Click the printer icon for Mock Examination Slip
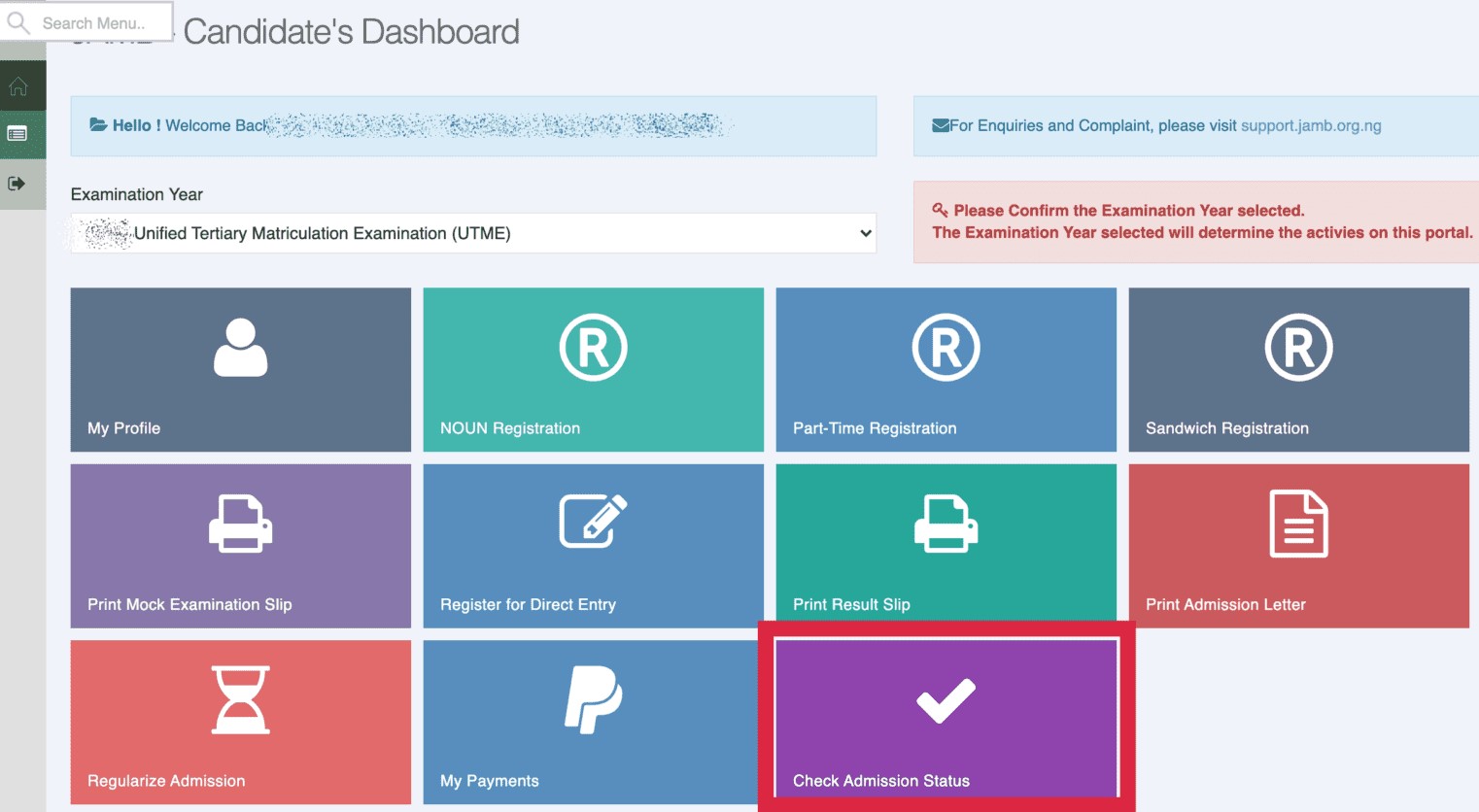This screenshot has height=812, width=1479. tap(240, 524)
